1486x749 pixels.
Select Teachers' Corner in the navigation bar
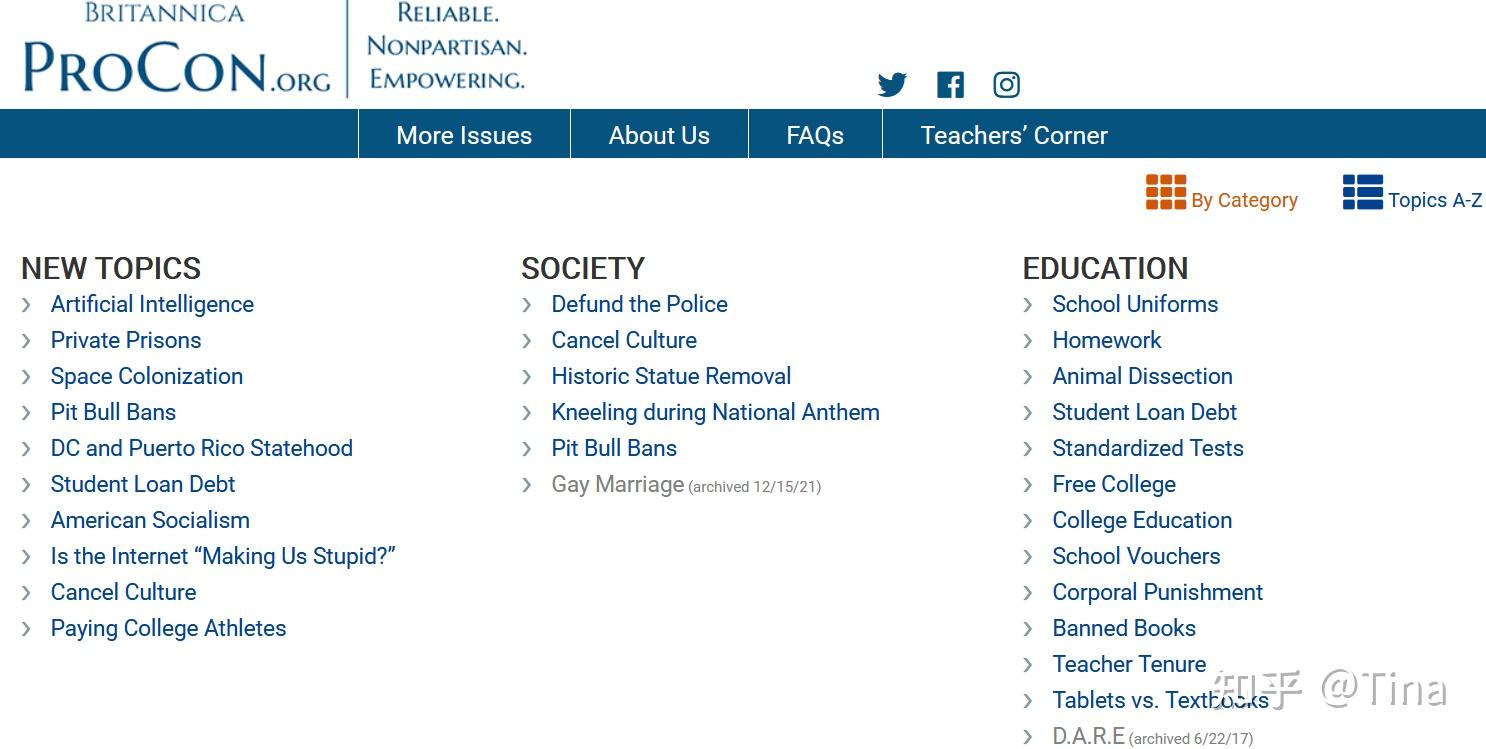tap(1014, 135)
